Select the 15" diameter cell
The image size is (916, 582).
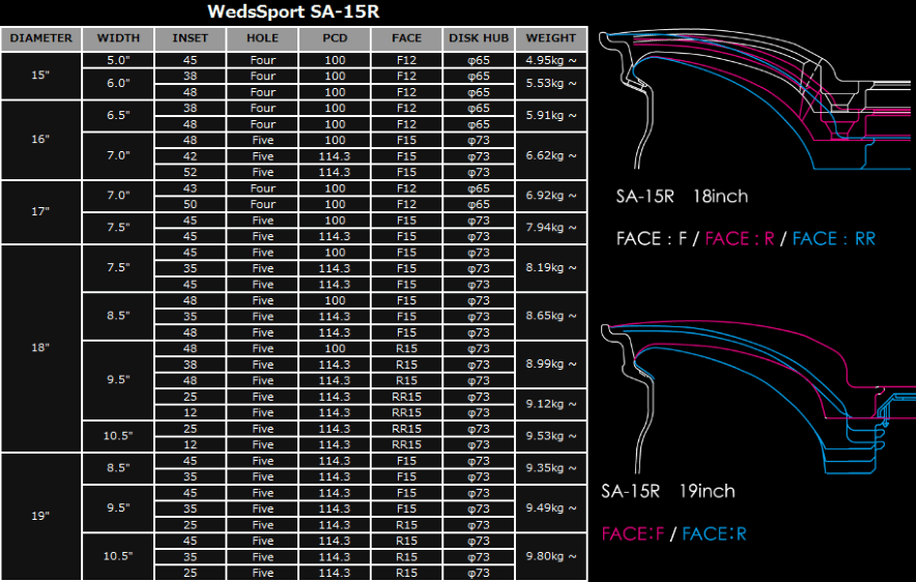coord(41,76)
